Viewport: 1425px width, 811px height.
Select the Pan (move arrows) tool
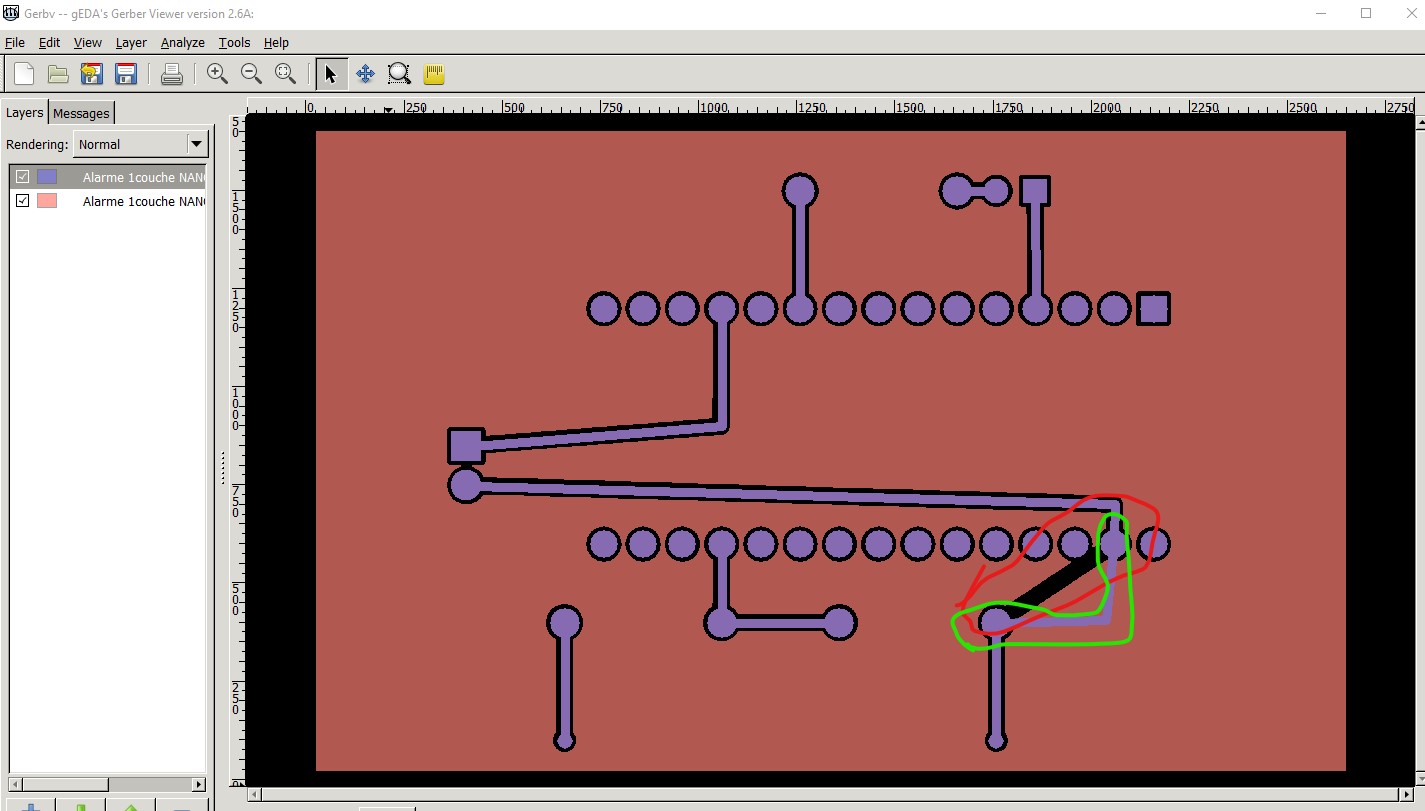[x=365, y=74]
